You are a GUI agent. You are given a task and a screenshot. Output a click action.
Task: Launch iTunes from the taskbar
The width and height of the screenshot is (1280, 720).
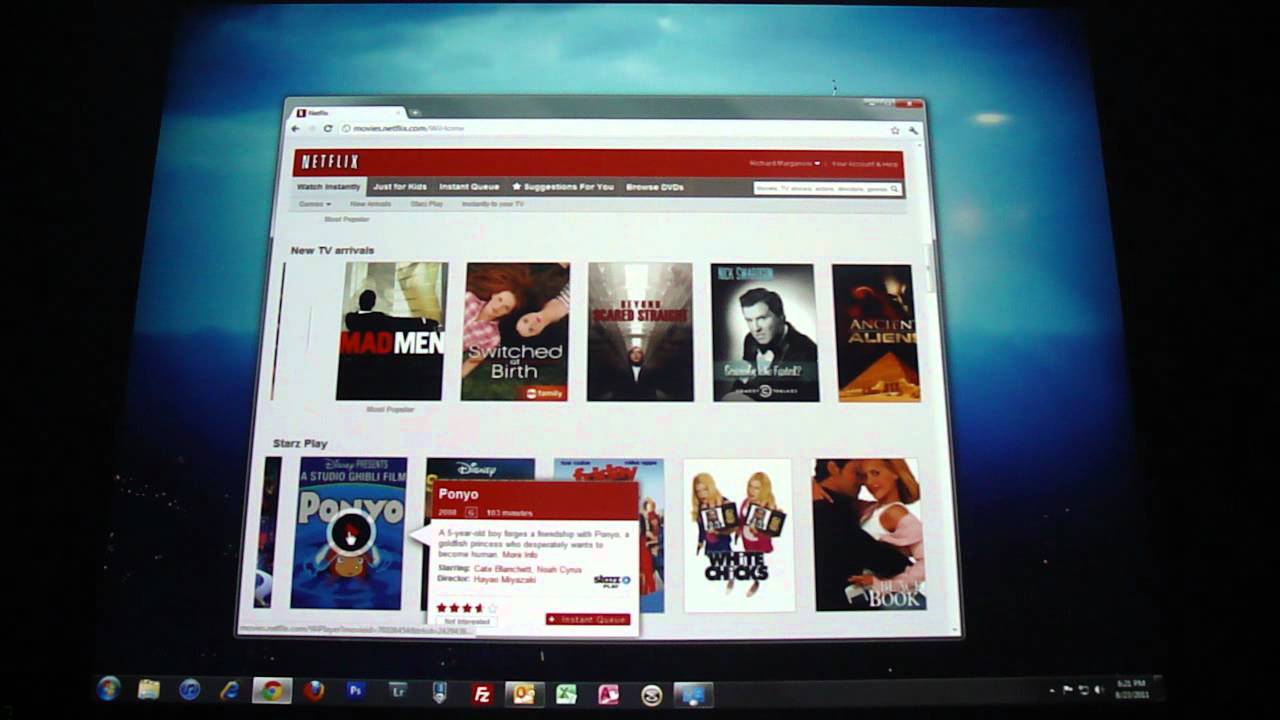189,690
